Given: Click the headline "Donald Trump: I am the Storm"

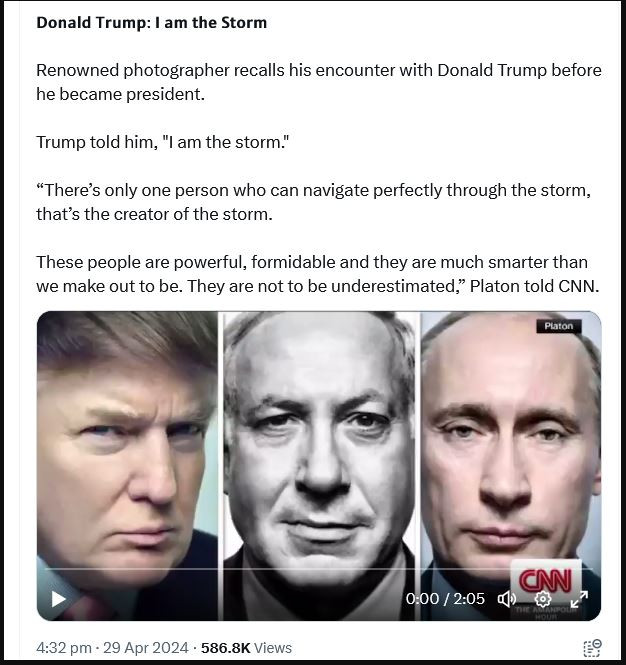Looking at the screenshot, I should click(x=151, y=22).
